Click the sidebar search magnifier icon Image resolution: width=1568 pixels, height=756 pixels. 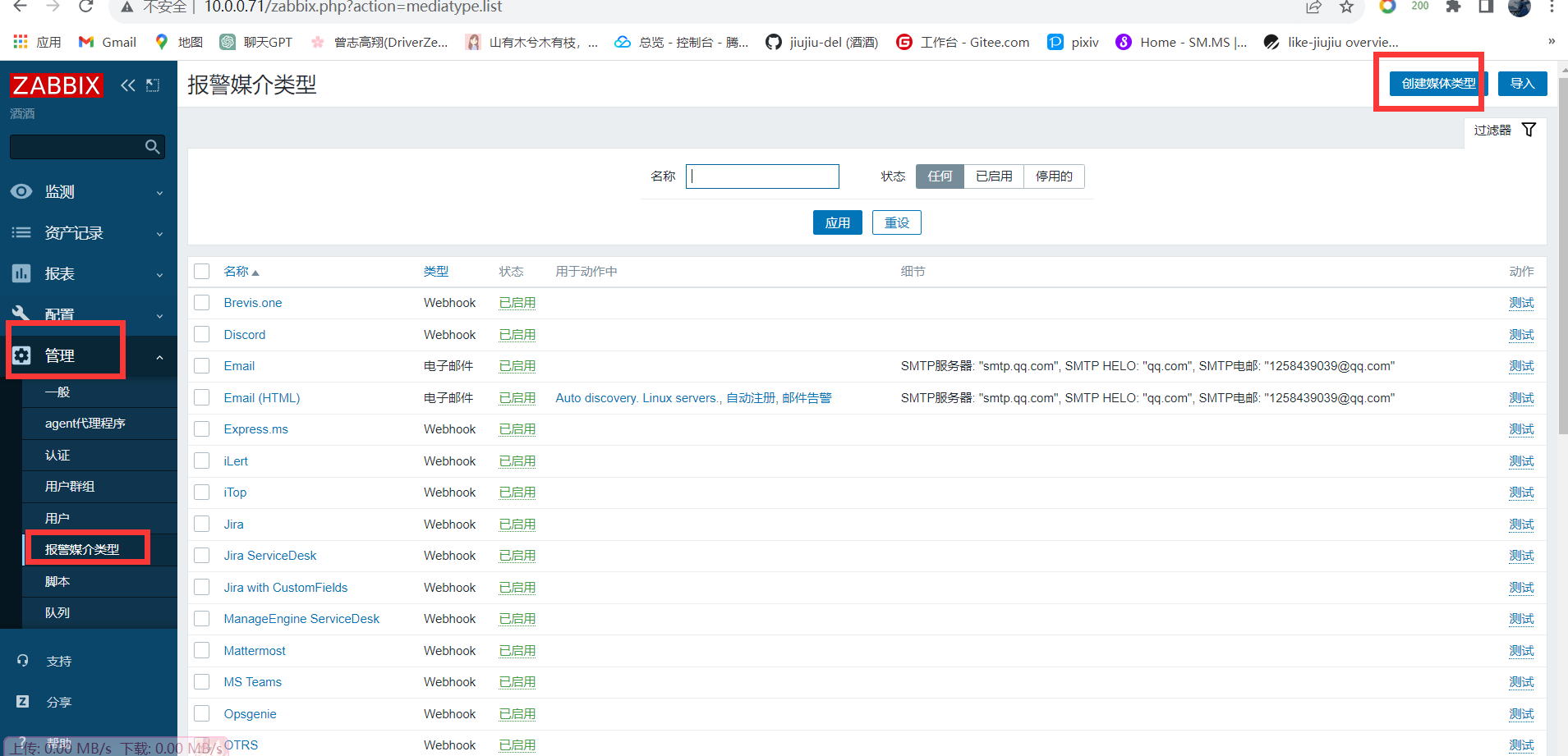coord(152,147)
